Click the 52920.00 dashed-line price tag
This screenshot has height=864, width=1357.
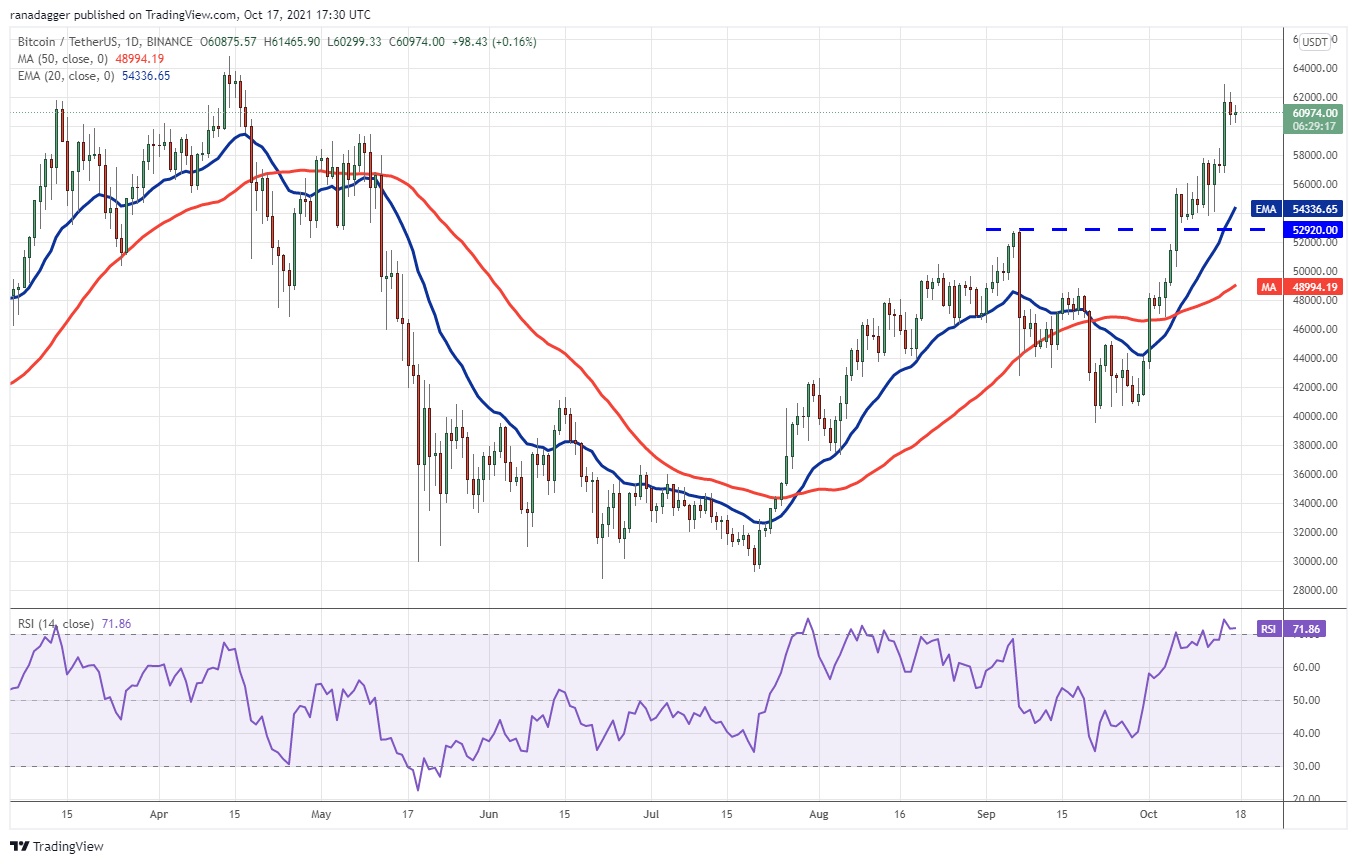[x=1314, y=230]
